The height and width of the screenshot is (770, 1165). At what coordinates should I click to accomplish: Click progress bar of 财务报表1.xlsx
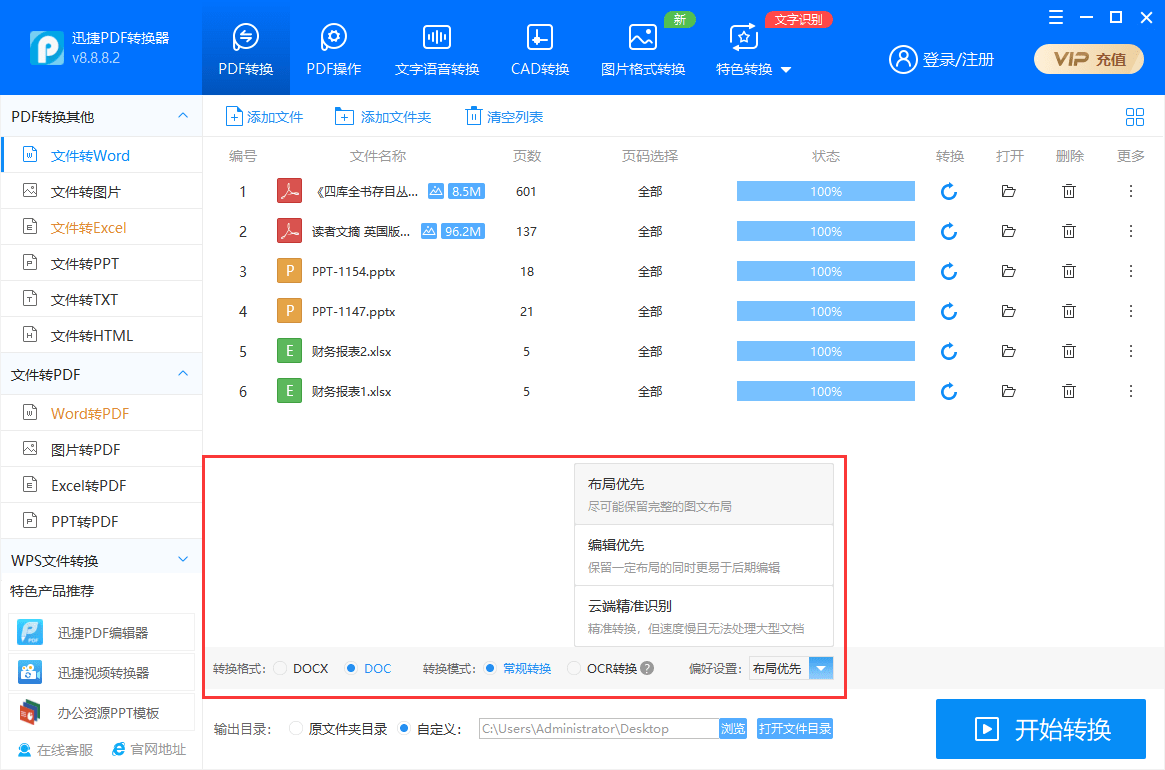pyautogui.click(x=825, y=391)
